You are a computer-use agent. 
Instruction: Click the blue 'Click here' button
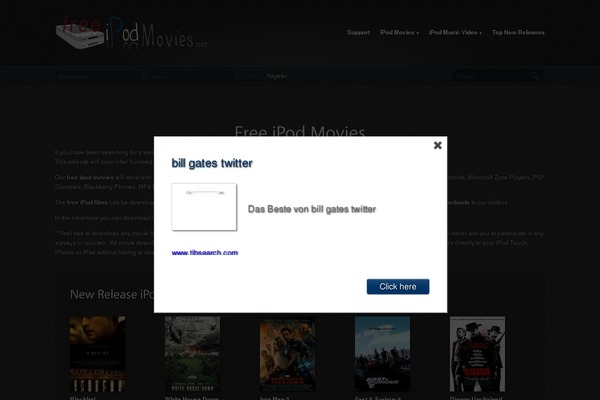(x=398, y=287)
